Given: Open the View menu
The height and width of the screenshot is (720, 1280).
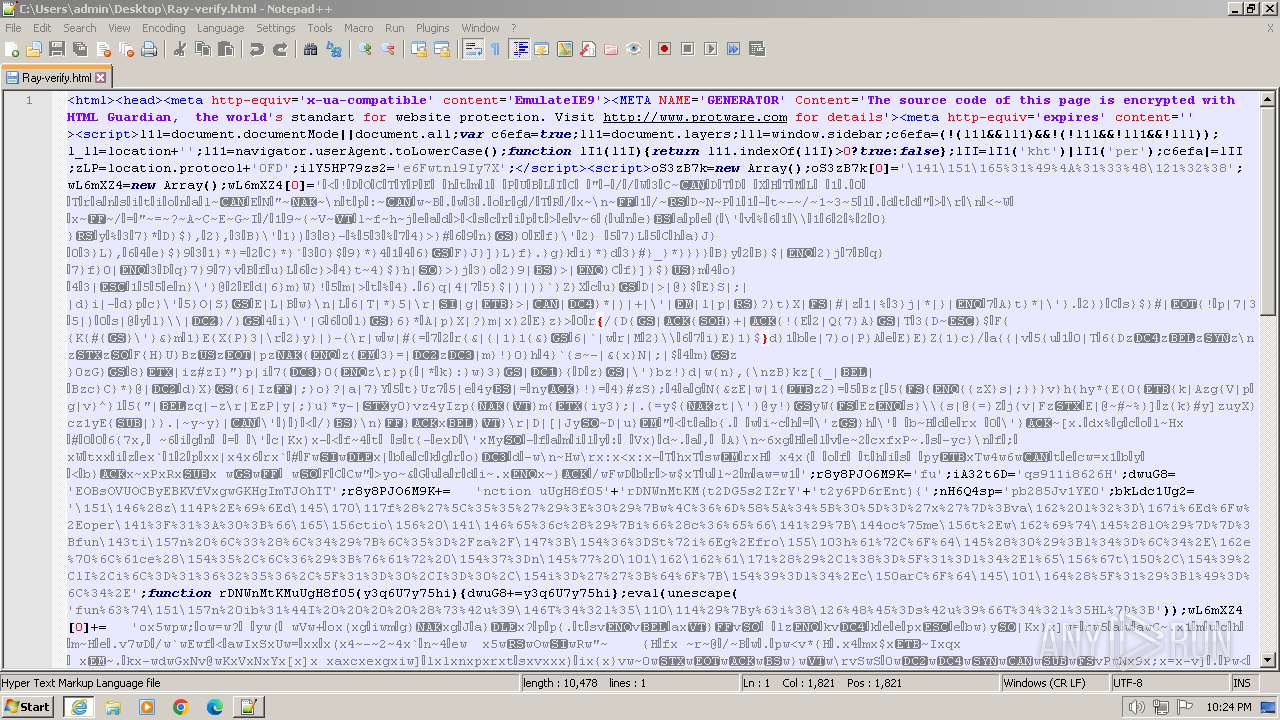Looking at the screenshot, I should [x=119, y=28].
